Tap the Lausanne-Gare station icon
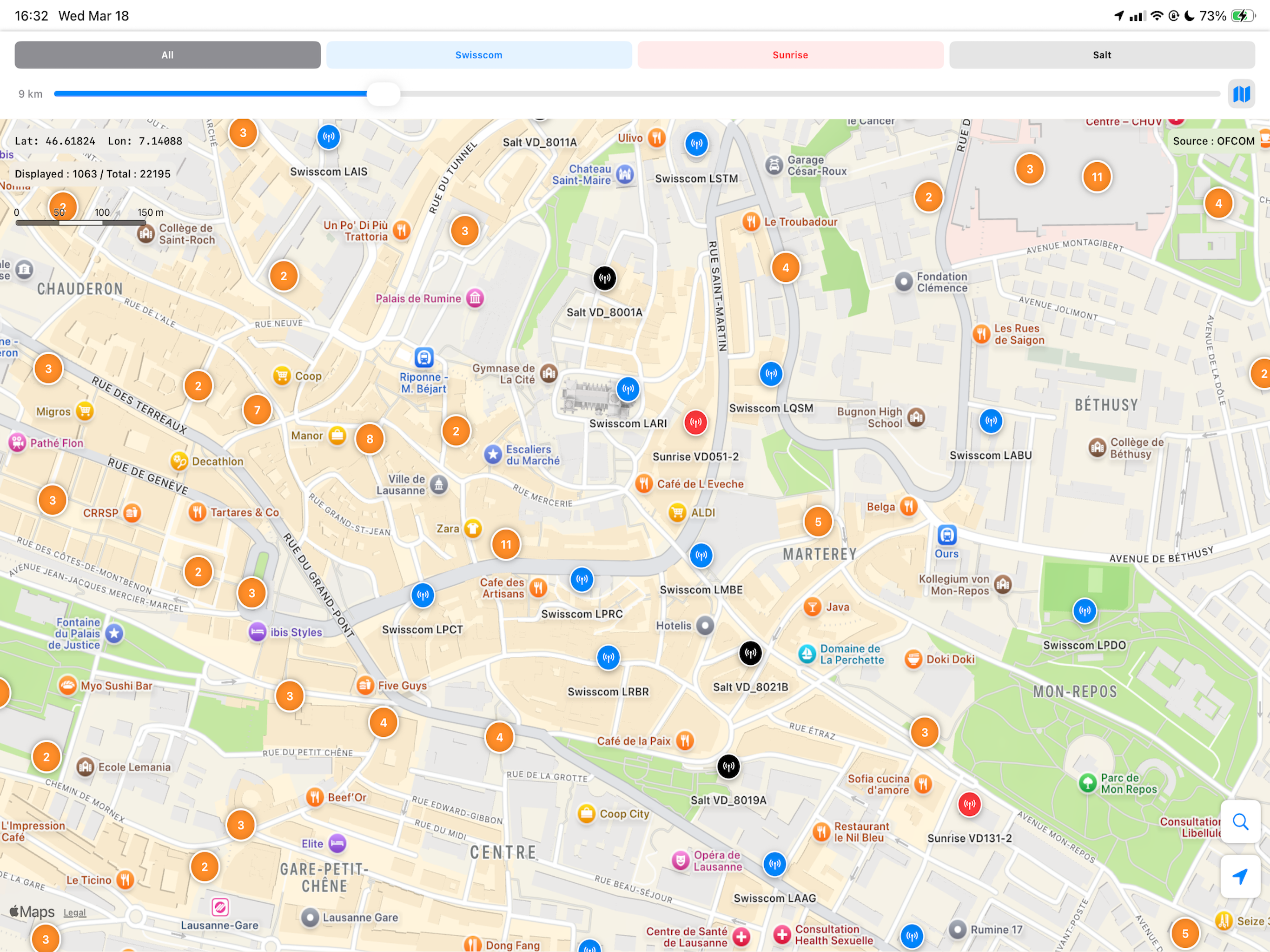This screenshot has height=952, width=1270. pos(220,906)
